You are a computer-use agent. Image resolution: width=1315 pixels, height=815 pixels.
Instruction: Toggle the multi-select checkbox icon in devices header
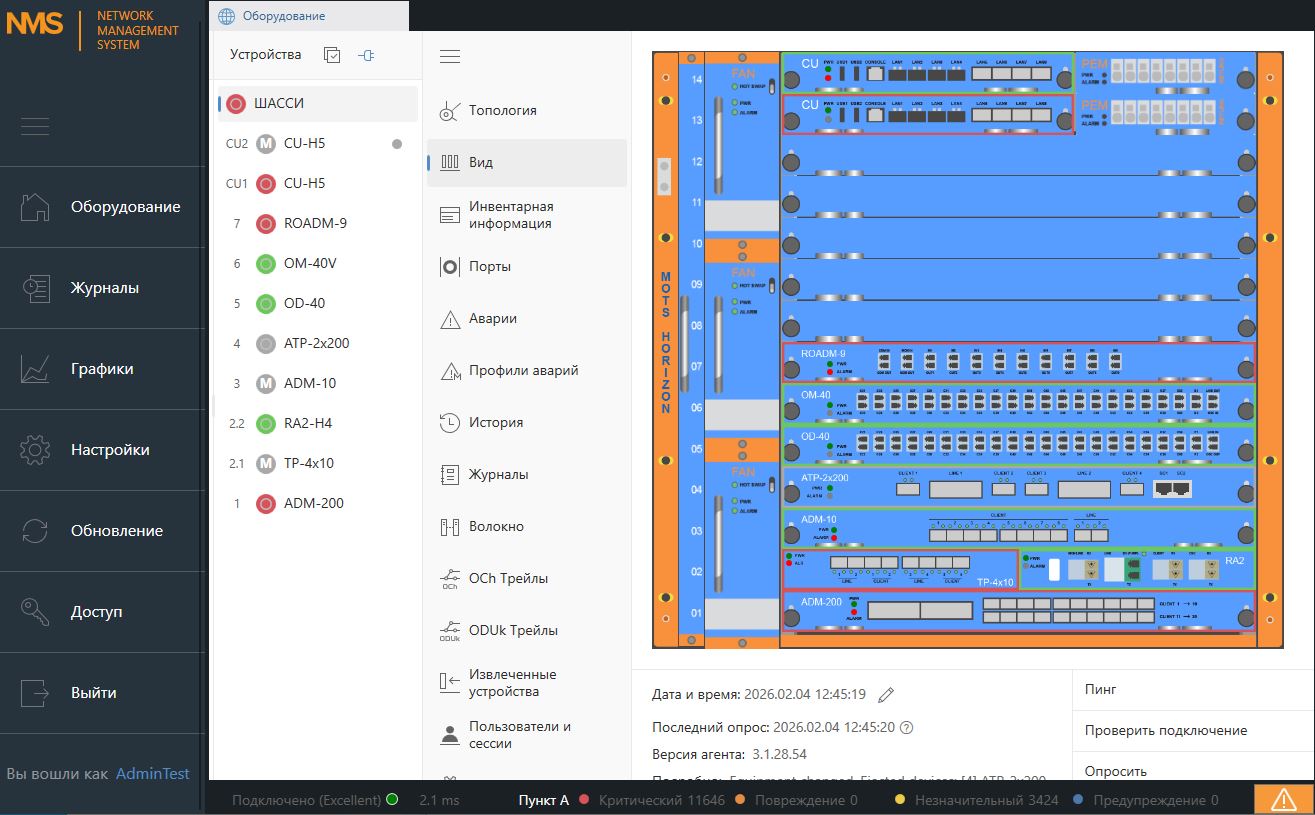[x=332, y=55]
